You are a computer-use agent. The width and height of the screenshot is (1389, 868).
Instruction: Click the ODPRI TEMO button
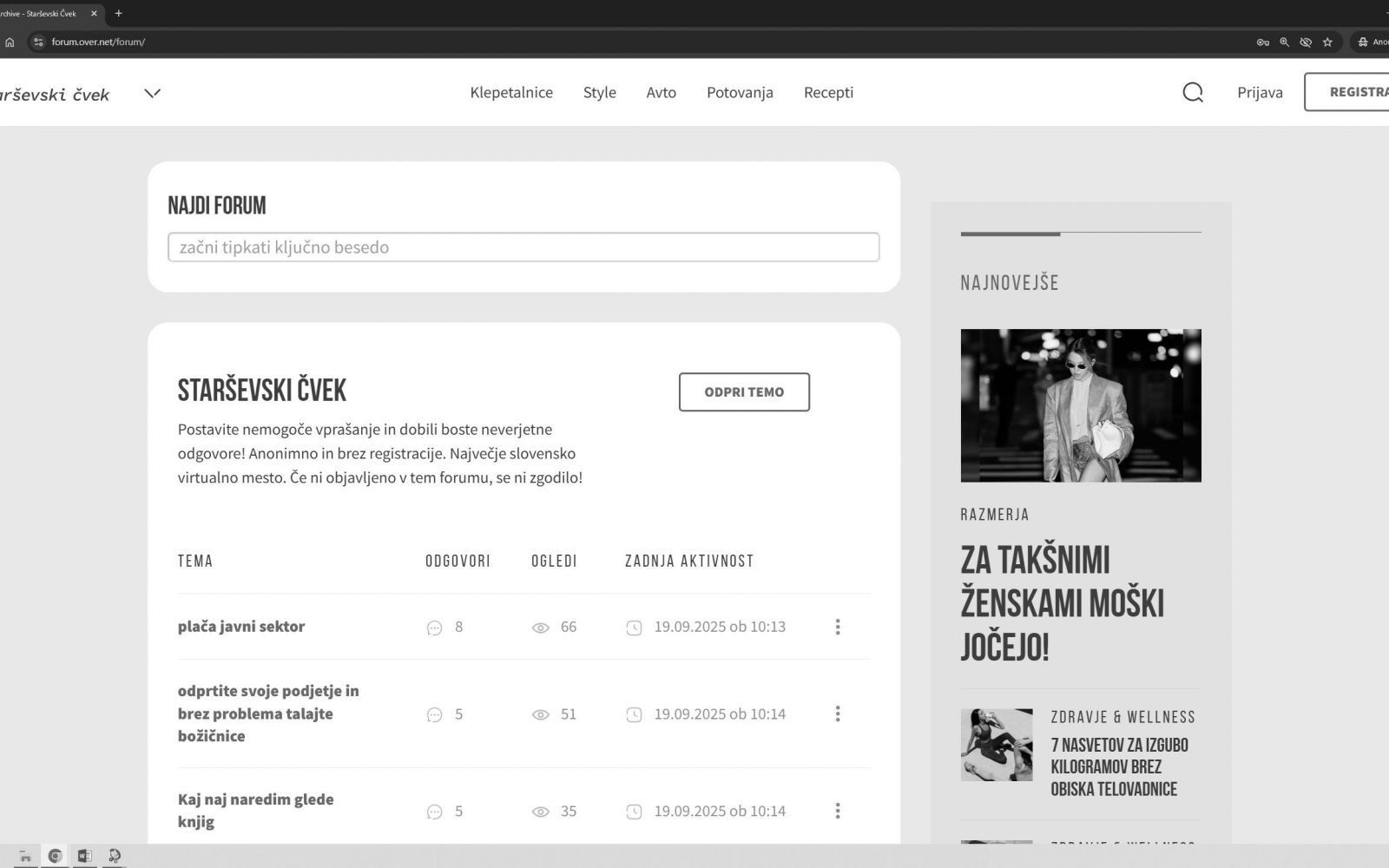[744, 392]
